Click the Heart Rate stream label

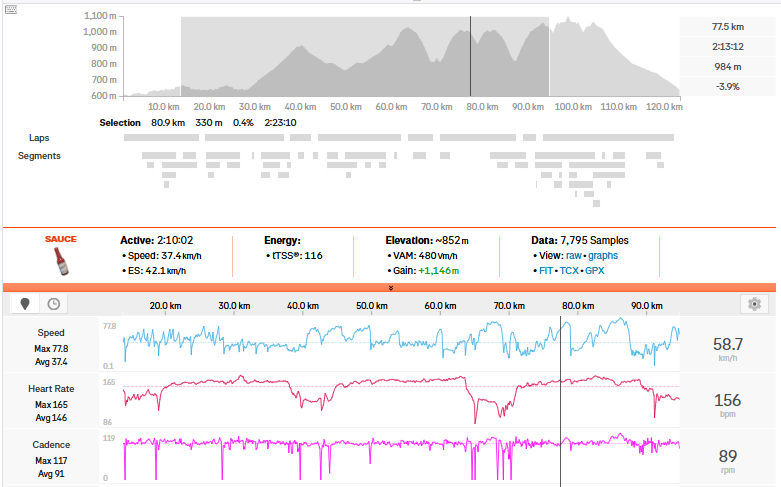(x=51, y=388)
